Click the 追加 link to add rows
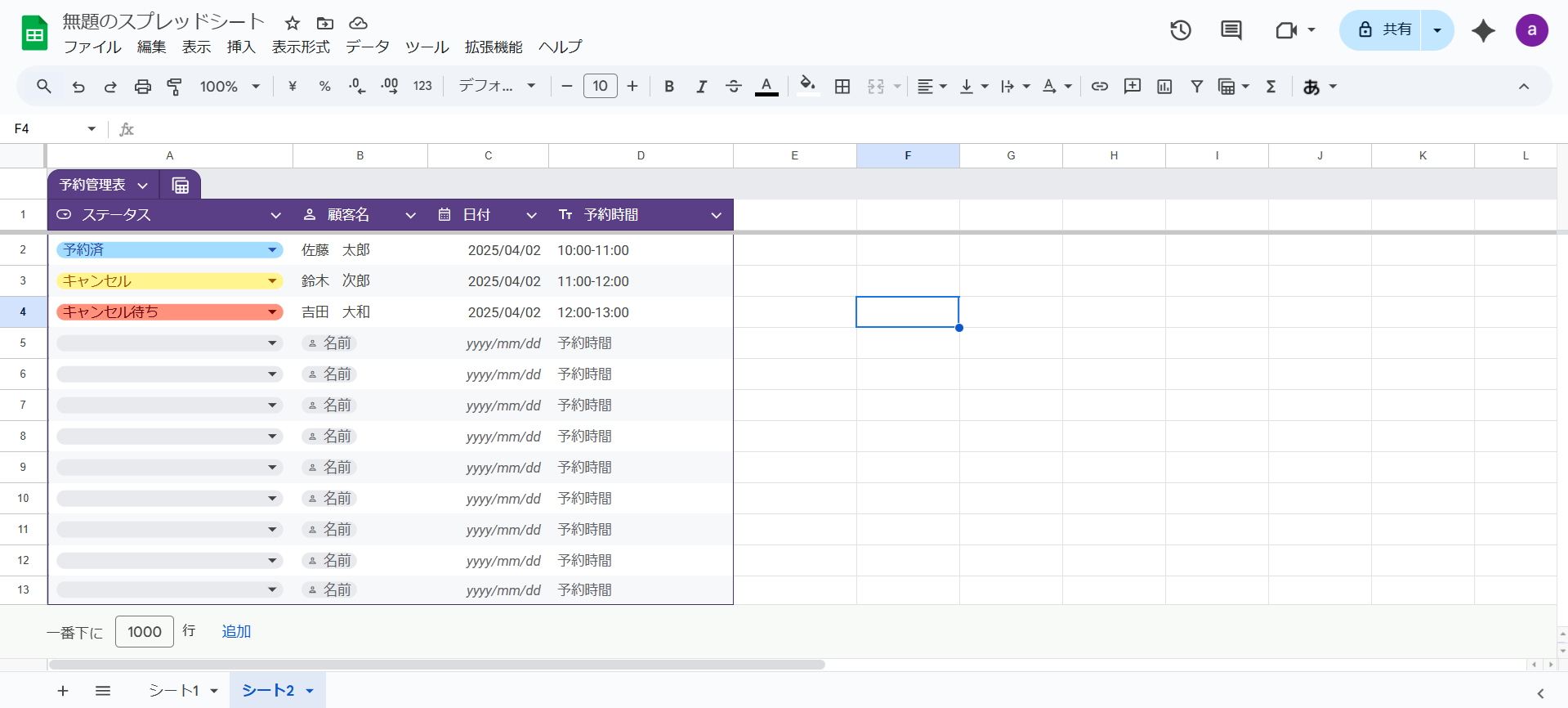 (236, 632)
